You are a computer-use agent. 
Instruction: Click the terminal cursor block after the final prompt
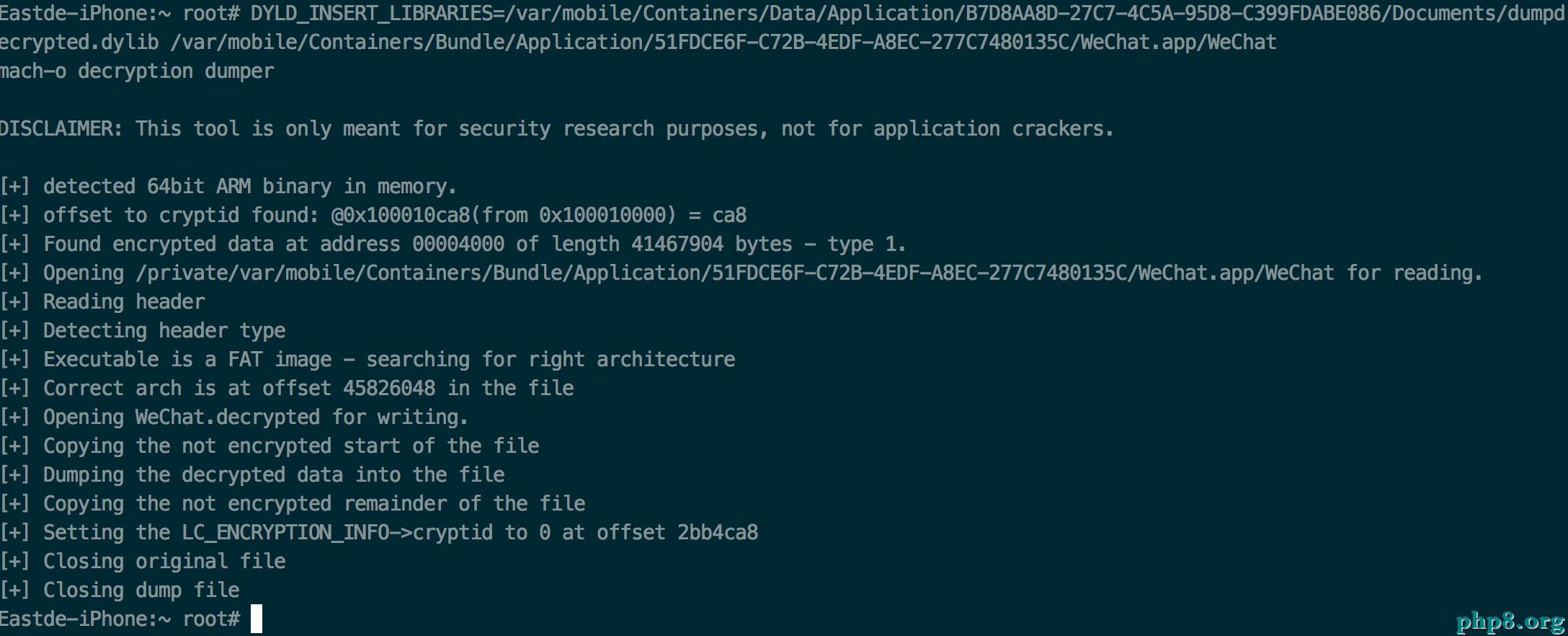tap(257, 619)
